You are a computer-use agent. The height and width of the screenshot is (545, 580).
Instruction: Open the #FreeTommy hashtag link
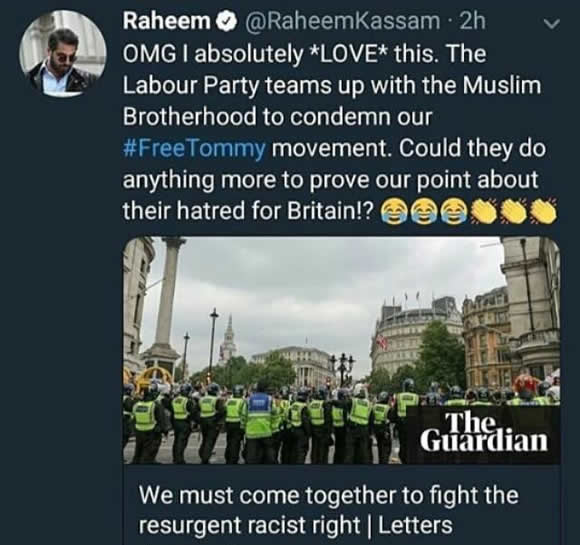coord(194,148)
